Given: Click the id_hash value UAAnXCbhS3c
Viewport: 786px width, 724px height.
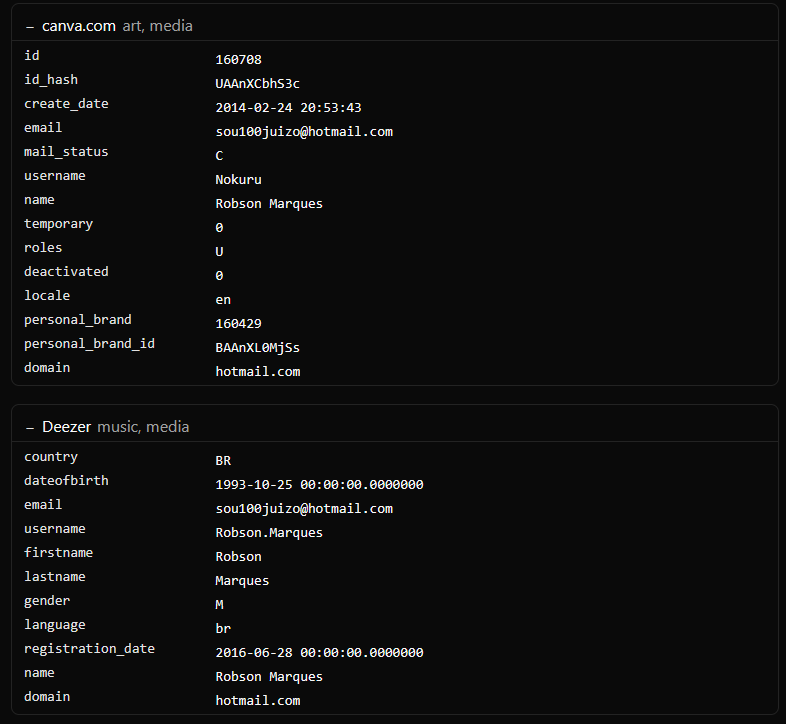Looking at the screenshot, I should [257, 84].
